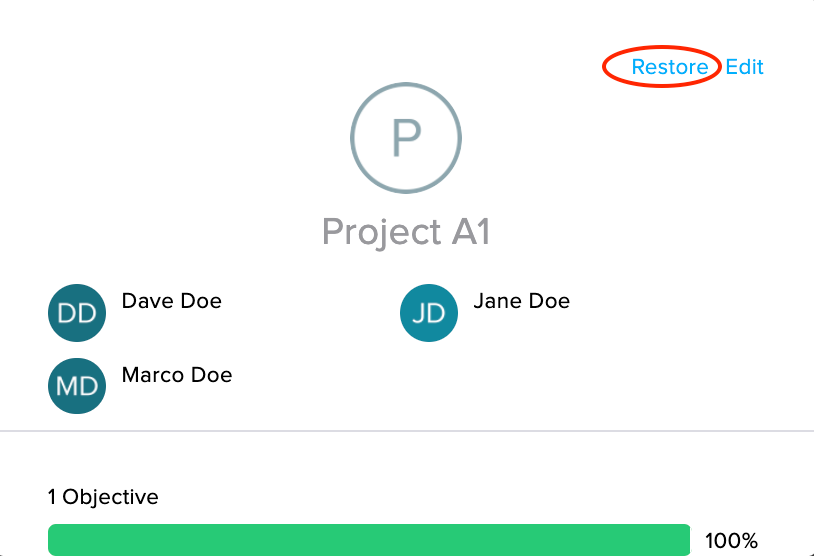This screenshot has height=556, width=814.
Task: Select the Project A1 title
Action: tap(406, 232)
